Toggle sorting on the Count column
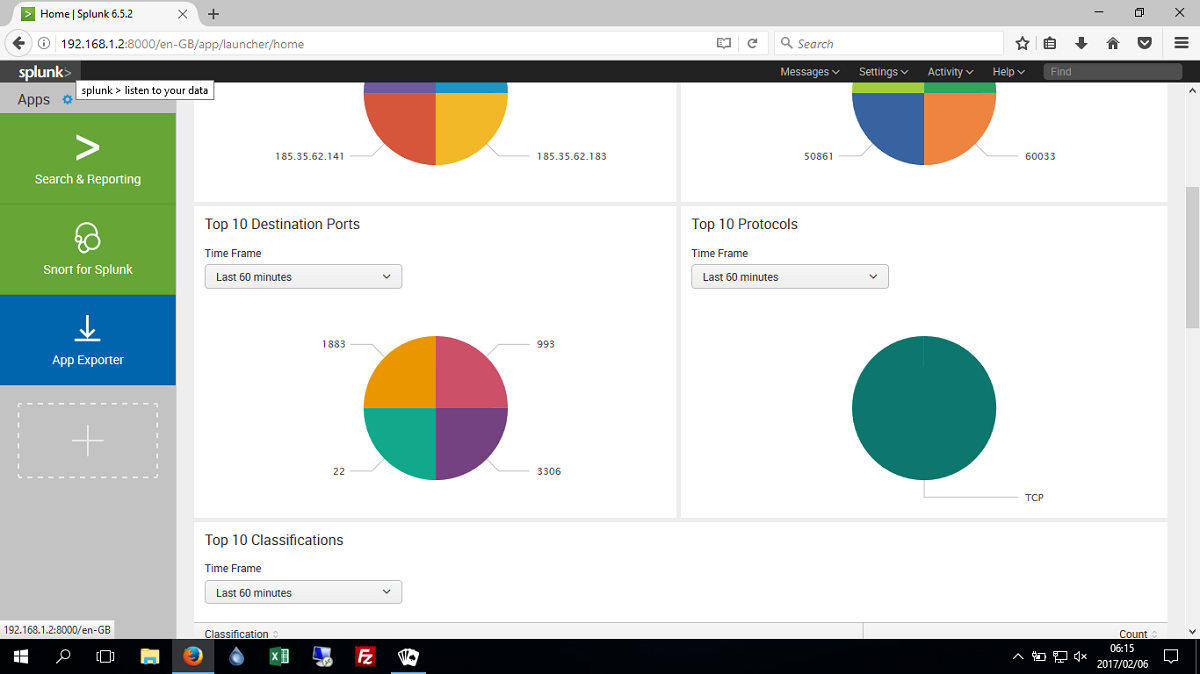The width and height of the screenshot is (1200, 674). [1135, 633]
